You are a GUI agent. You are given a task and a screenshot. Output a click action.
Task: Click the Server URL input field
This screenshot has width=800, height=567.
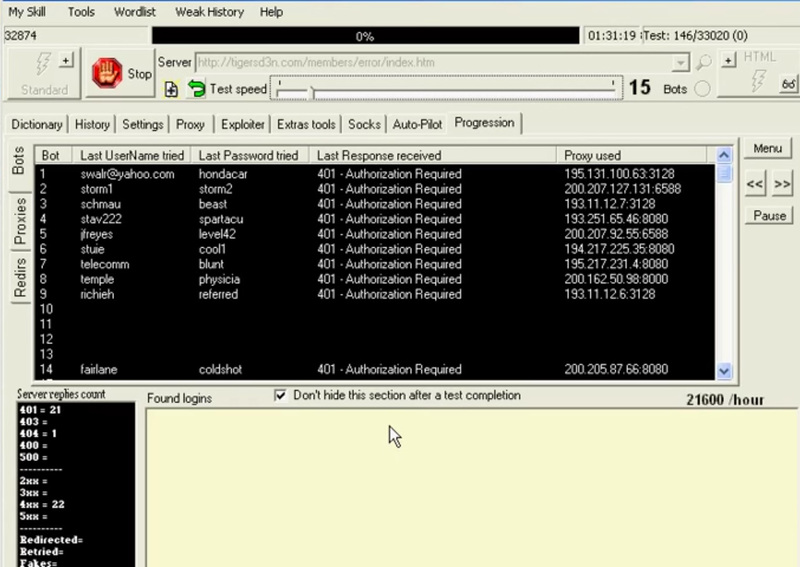pyautogui.click(x=434, y=63)
